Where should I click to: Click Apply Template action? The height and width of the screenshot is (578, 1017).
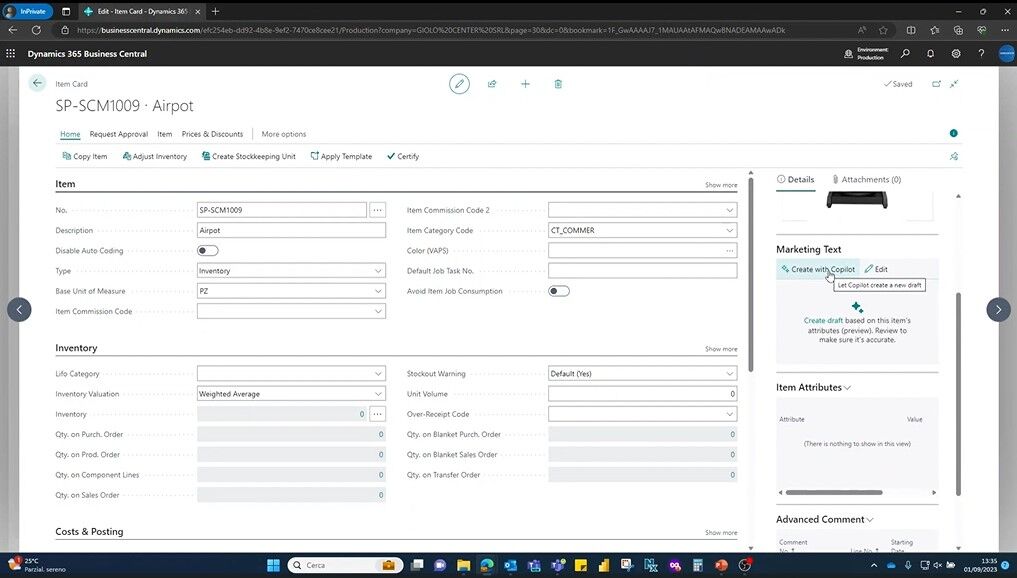pos(341,156)
